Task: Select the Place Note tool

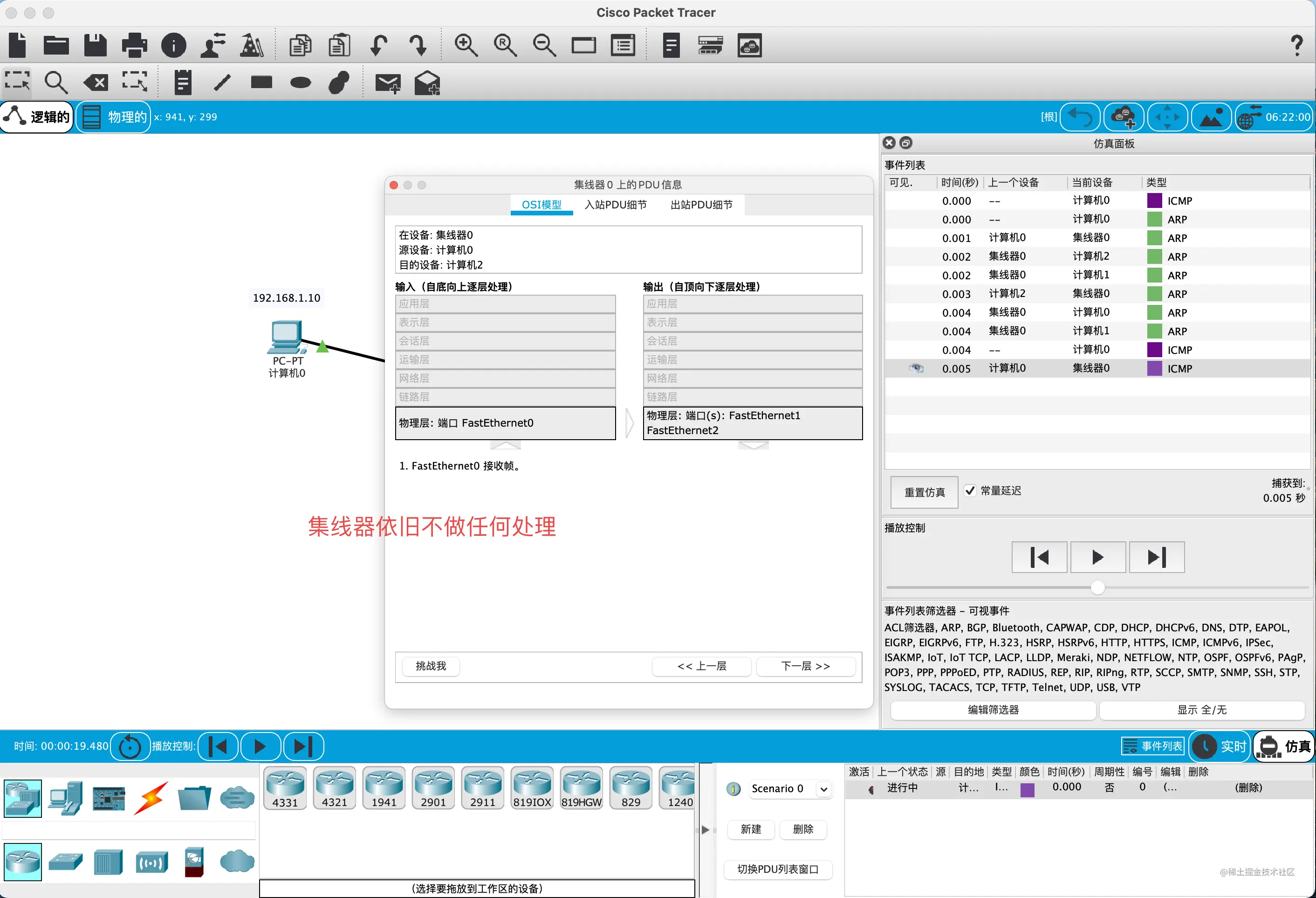Action: [x=182, y=83]
